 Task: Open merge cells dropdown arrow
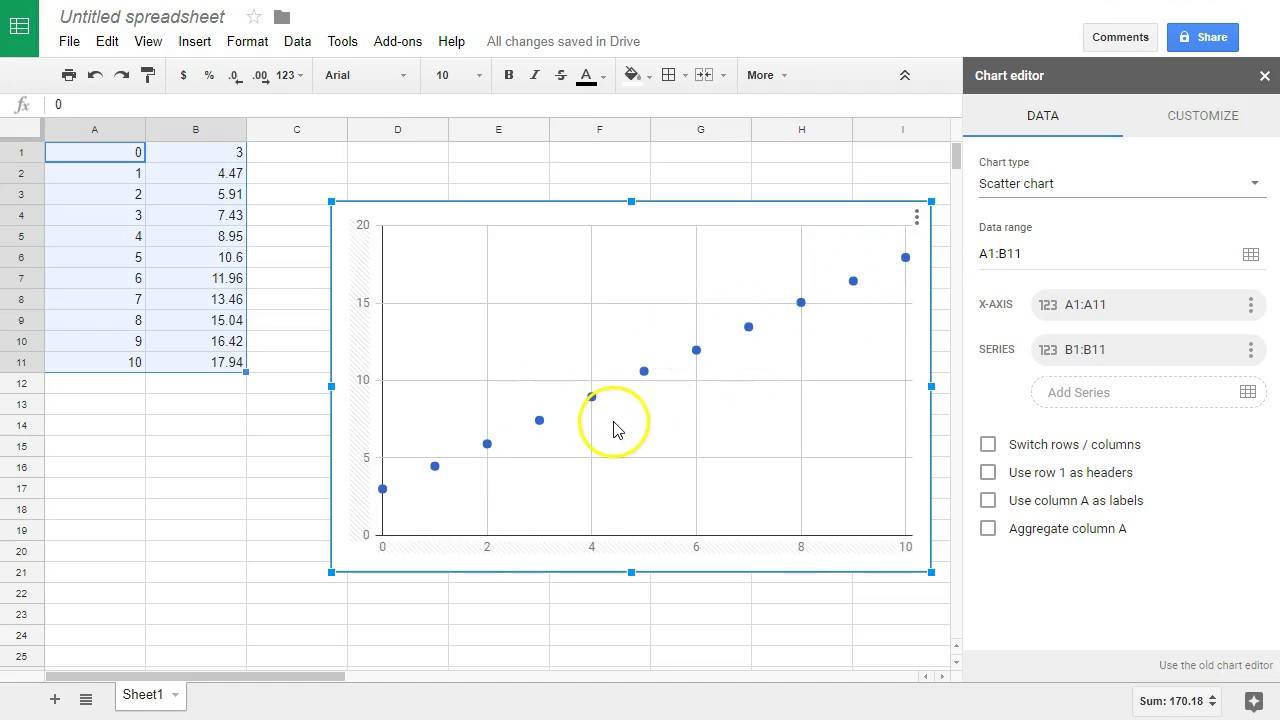pyautogui.click(x=722, y=76)
